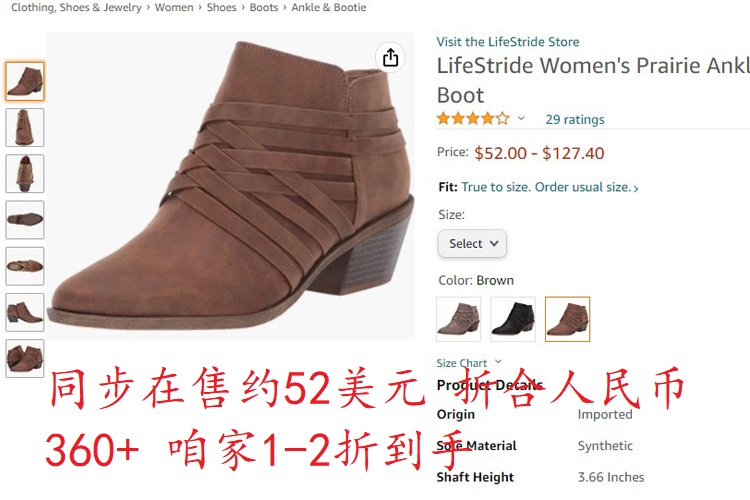The image size is (750, 500).
Task: Open the star rating breakdown chevron
Action: (x=521, y=118)
